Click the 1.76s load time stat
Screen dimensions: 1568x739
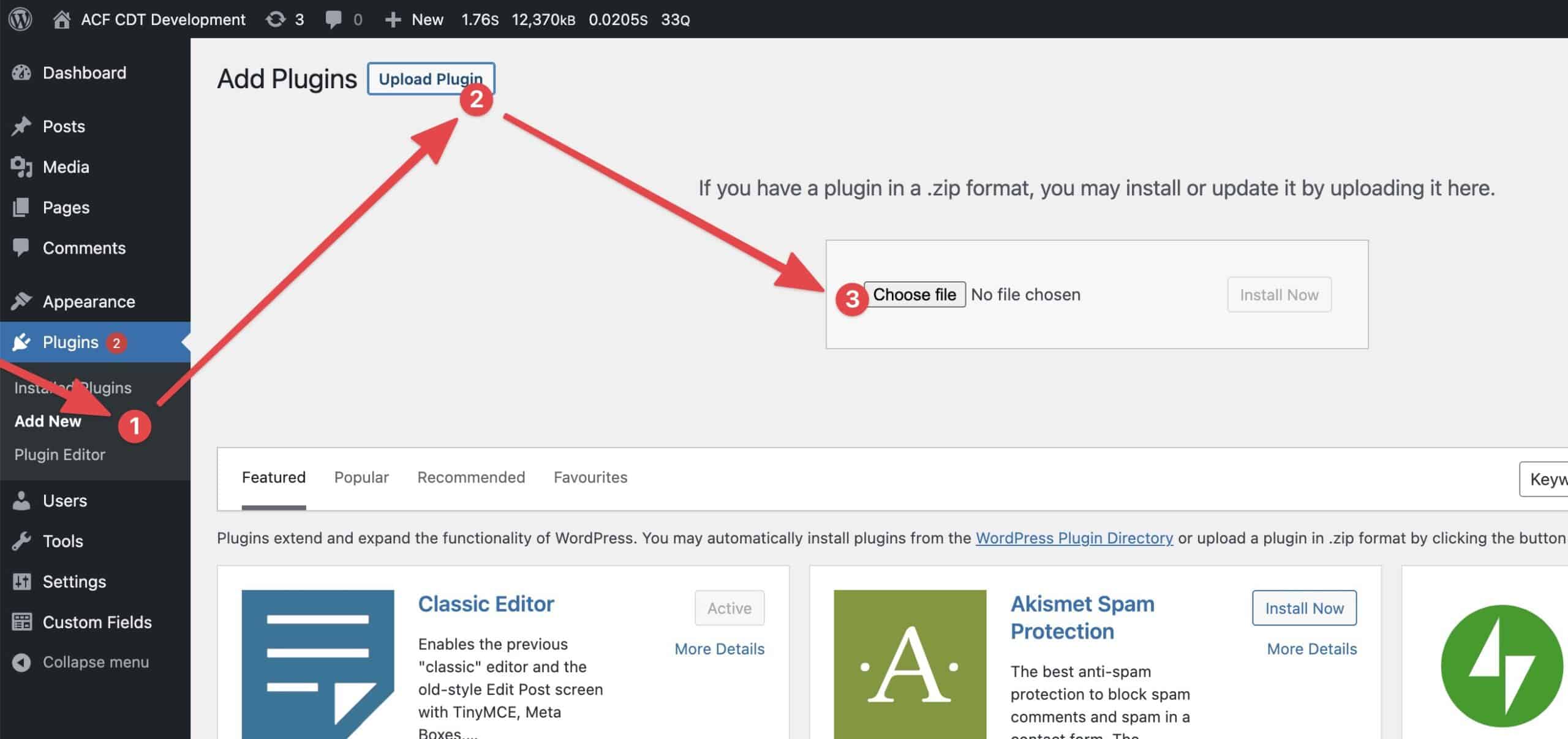pyautogui.click(x=480, y=20)
